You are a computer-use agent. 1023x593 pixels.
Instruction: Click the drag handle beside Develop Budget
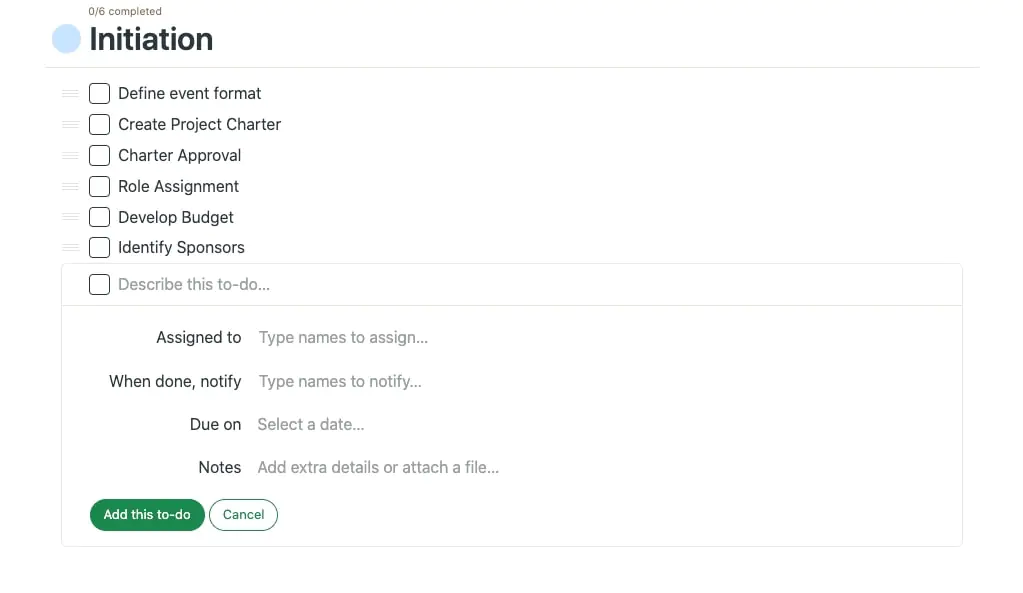click(69, 217)
